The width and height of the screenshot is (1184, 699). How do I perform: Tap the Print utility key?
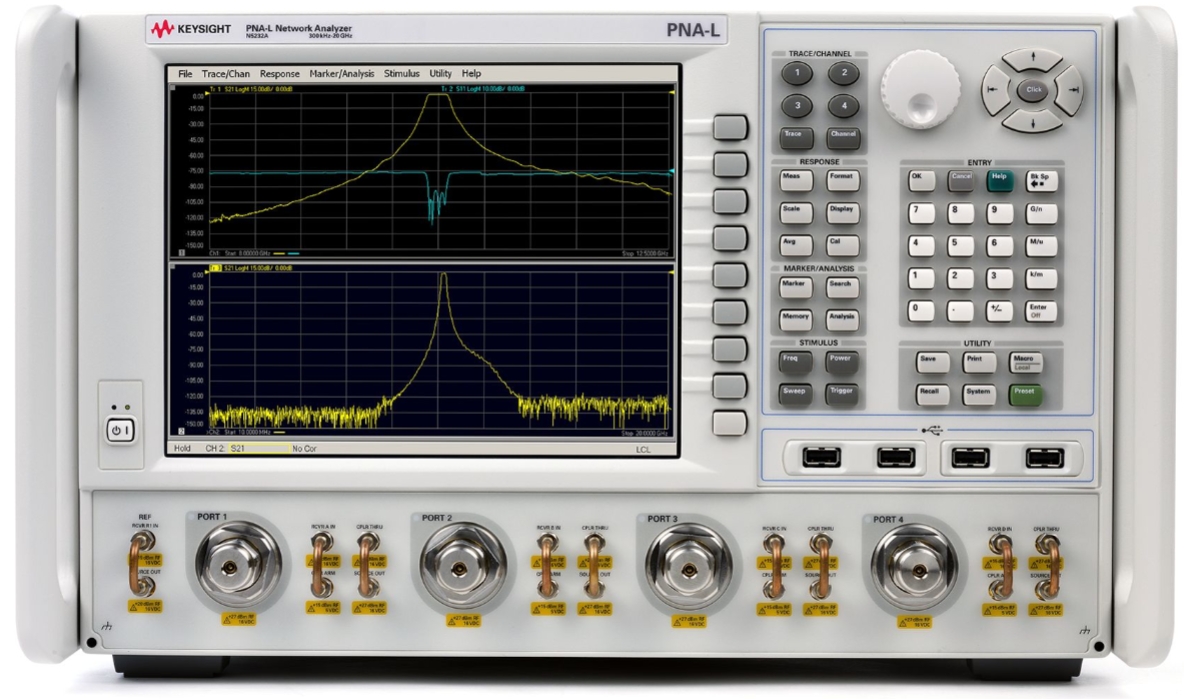(x=979, y=362)
